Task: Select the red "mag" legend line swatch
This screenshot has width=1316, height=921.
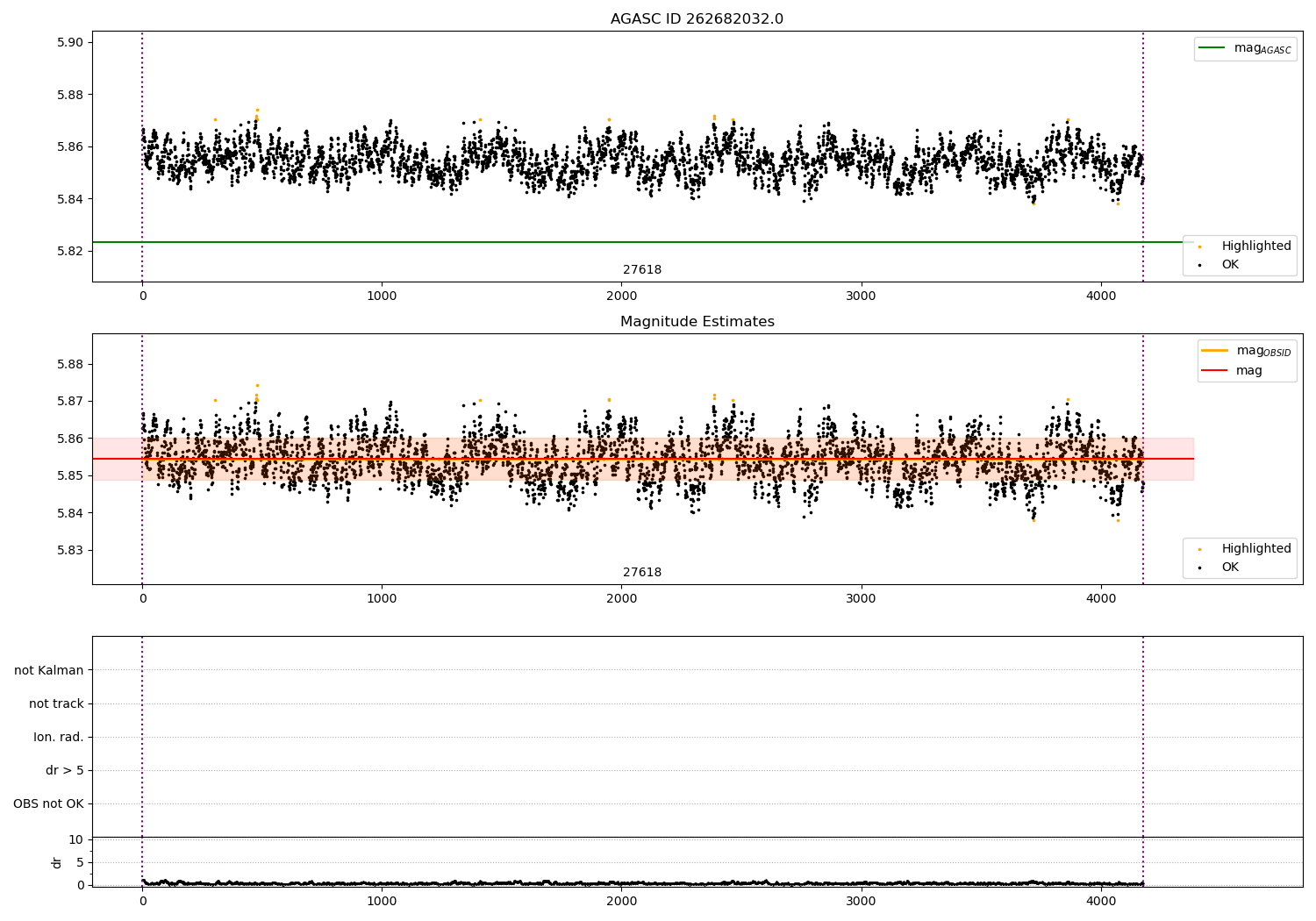Action: click(1214, 370)
